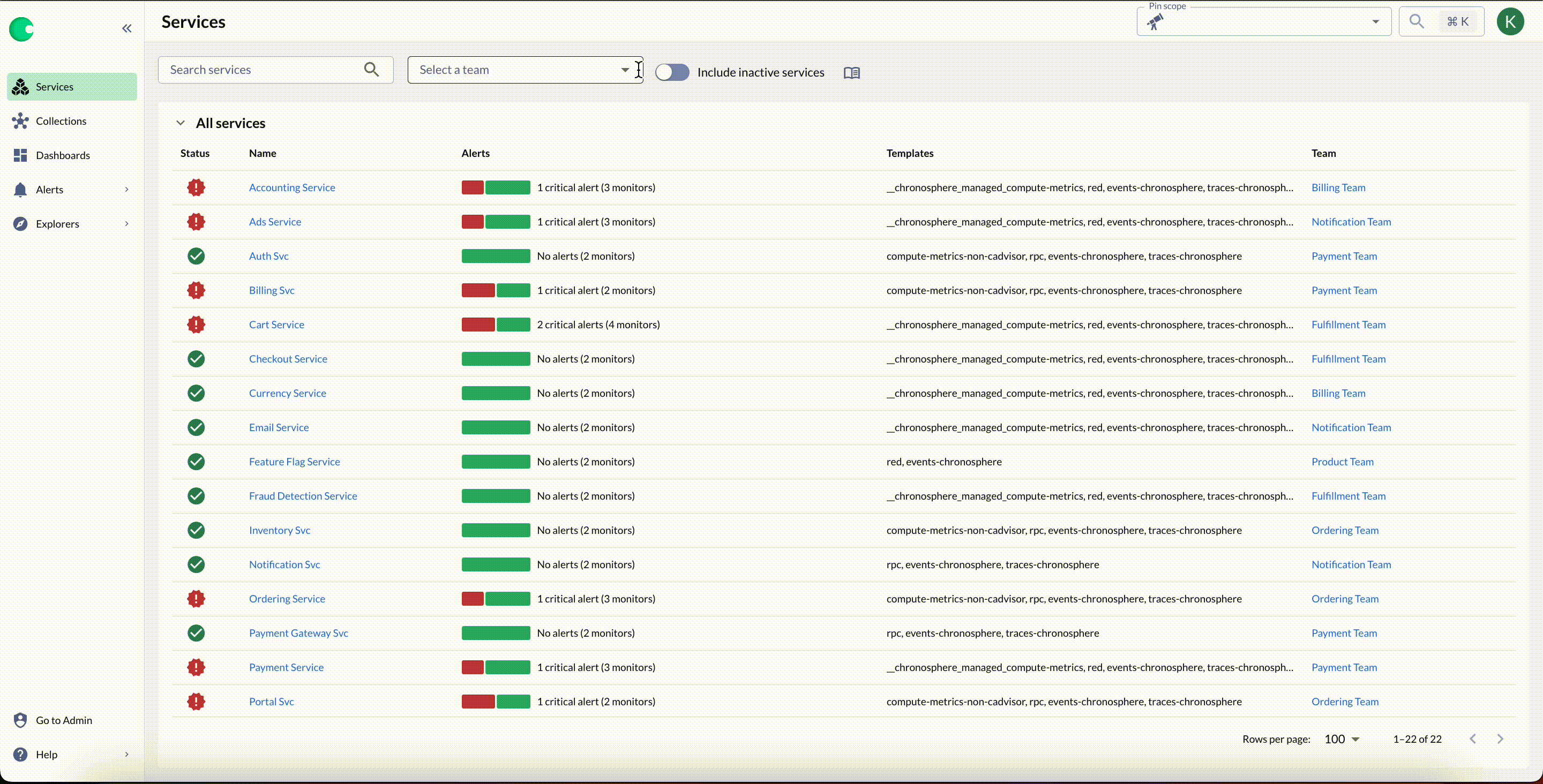1543x784 pixels.
Task: Open Dashboards in the sidebar
Action: [62, 156]
